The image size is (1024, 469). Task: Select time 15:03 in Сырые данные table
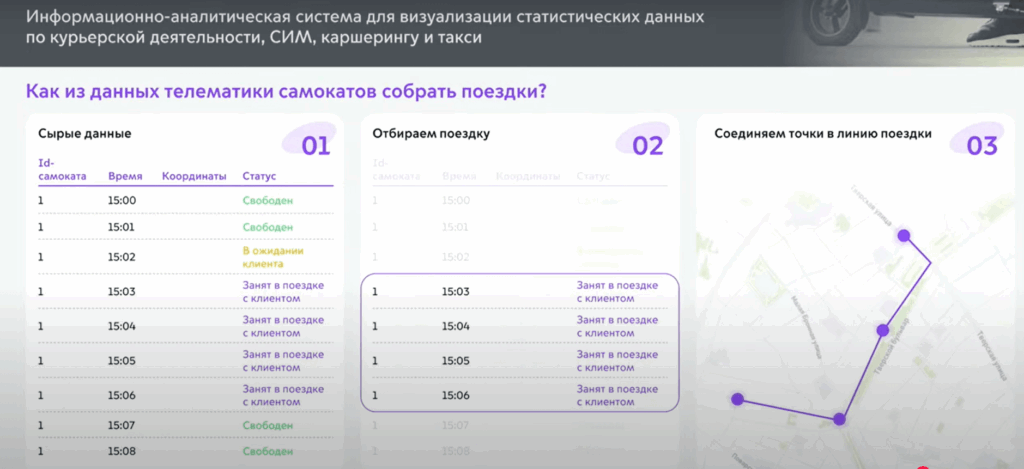121,291
